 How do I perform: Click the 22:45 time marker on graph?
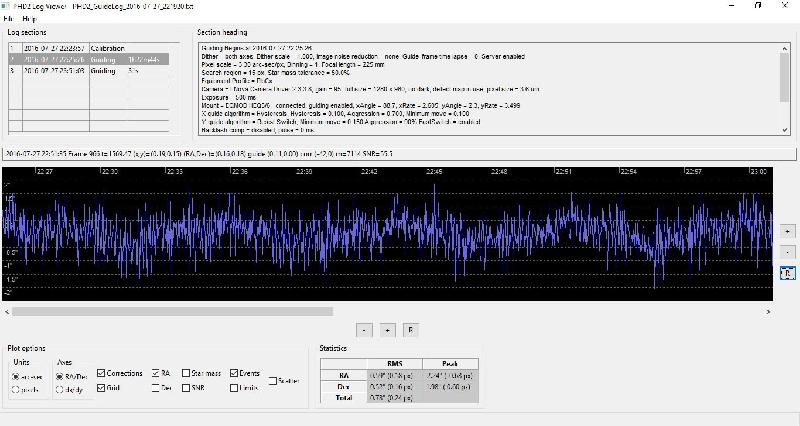pos(435,171)
